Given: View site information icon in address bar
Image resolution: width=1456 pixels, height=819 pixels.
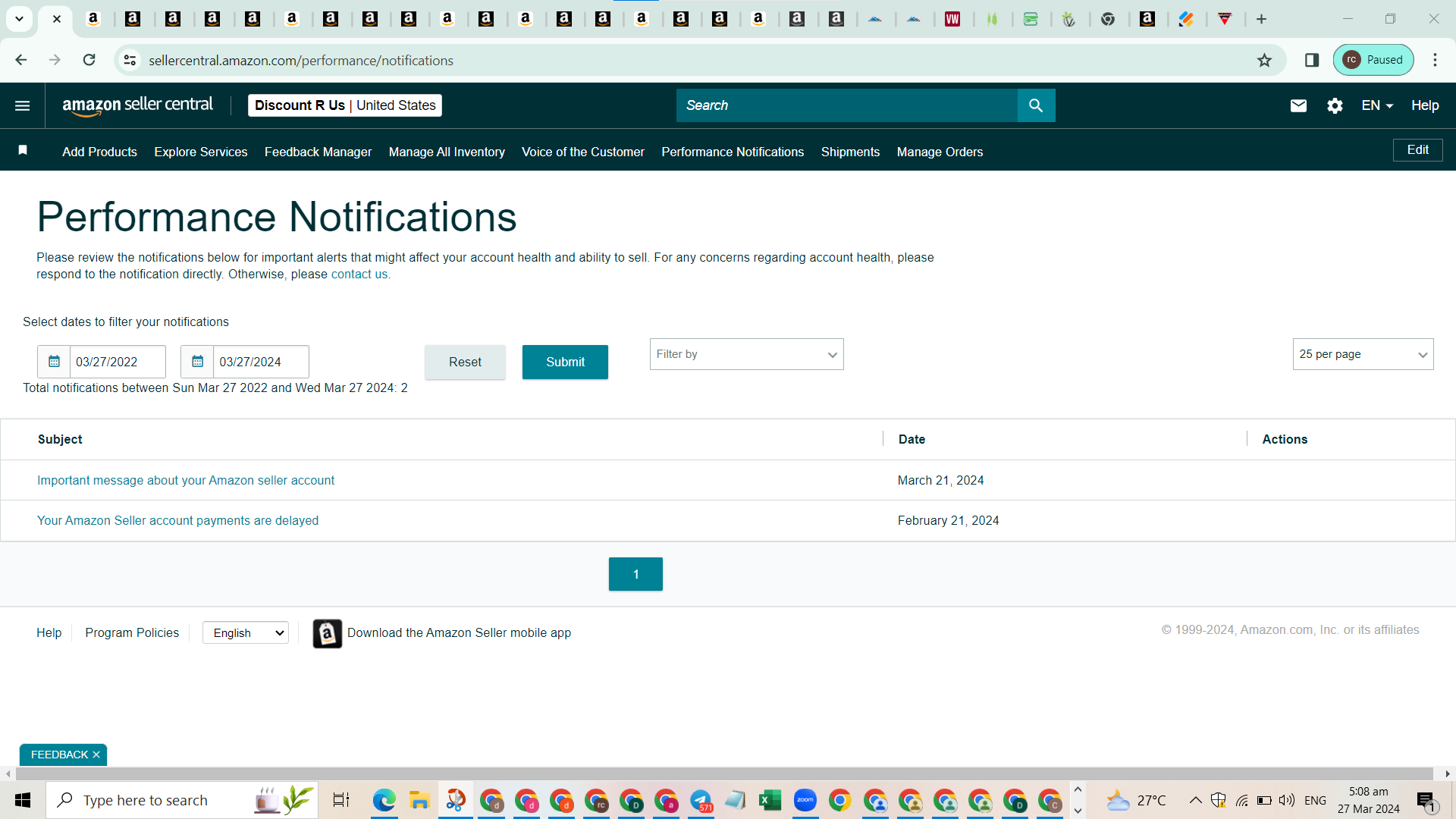Looking at the screenshot, I should click(x=130, y=60).
